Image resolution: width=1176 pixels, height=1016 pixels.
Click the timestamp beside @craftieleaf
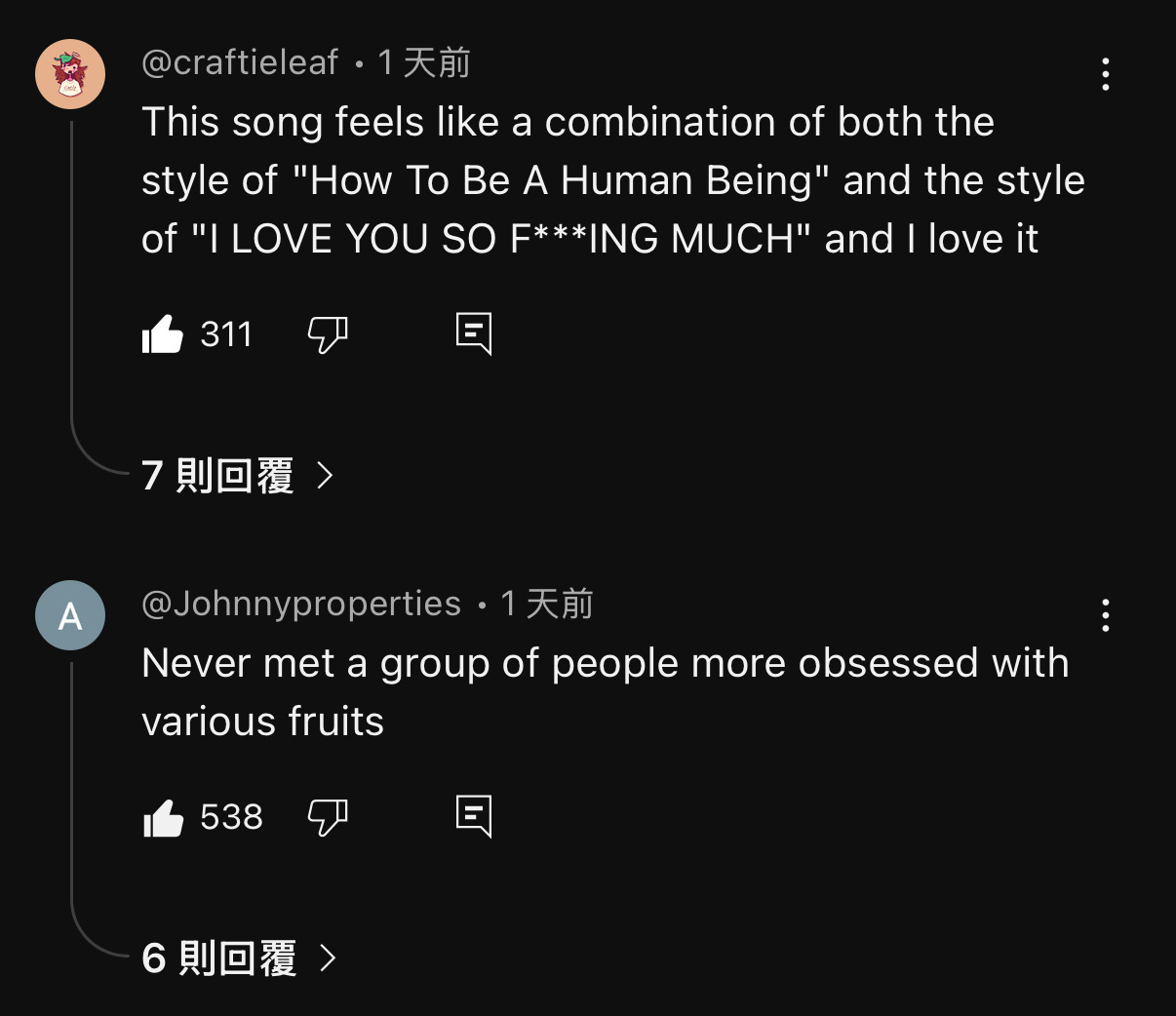pos(424,62)
